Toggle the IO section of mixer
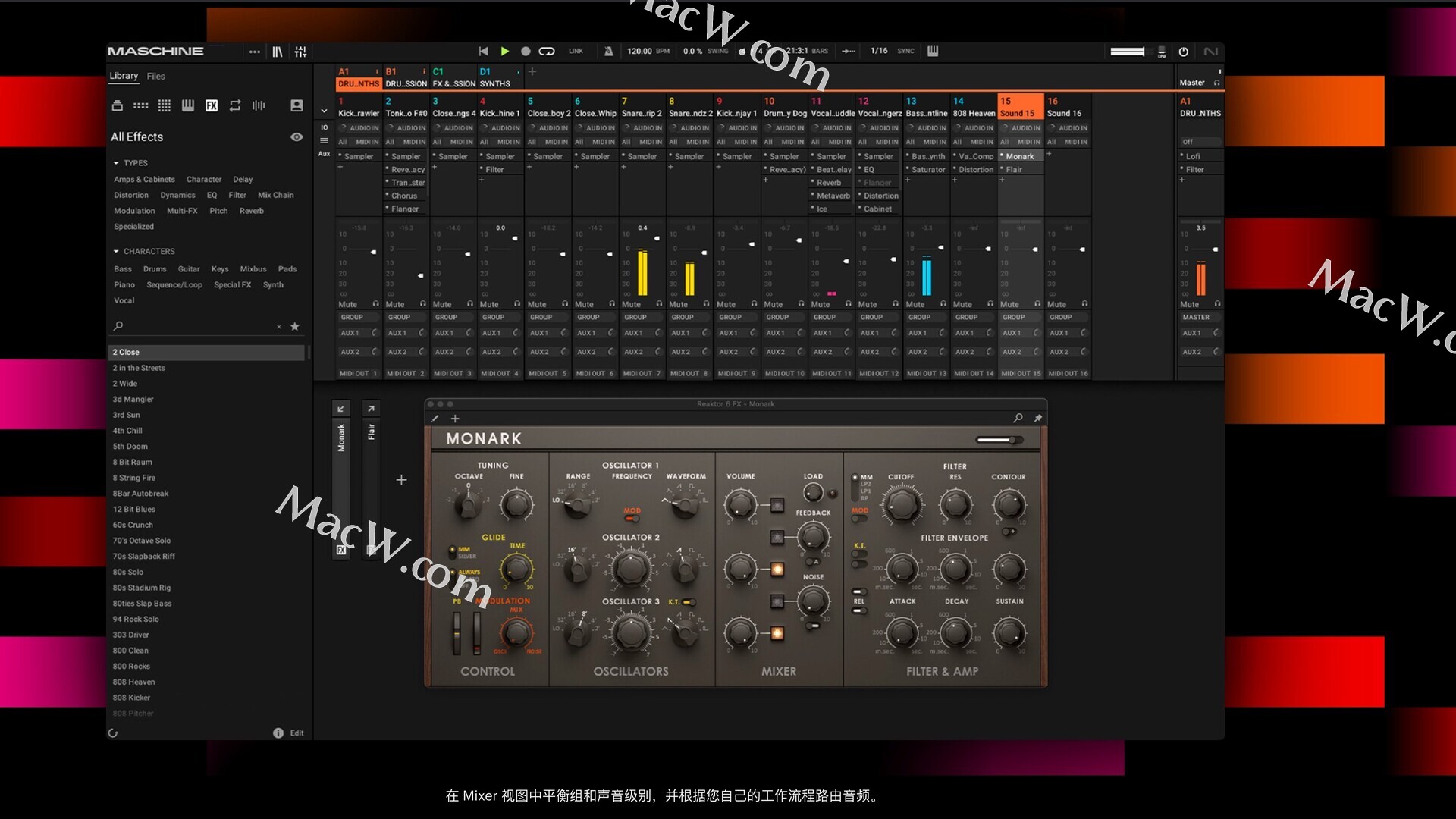The image size is (1456, 819). pos(324,127)
